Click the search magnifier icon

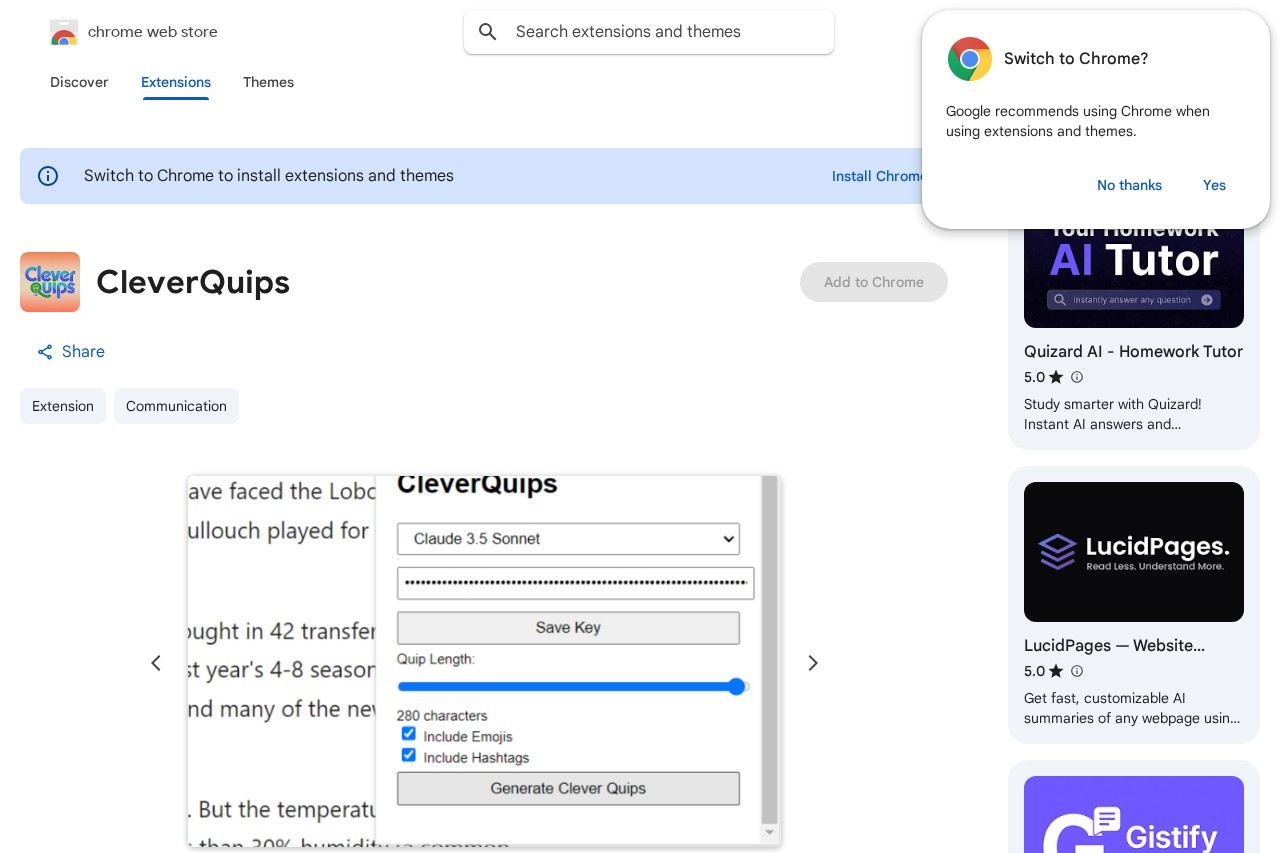tap(488, 32)
